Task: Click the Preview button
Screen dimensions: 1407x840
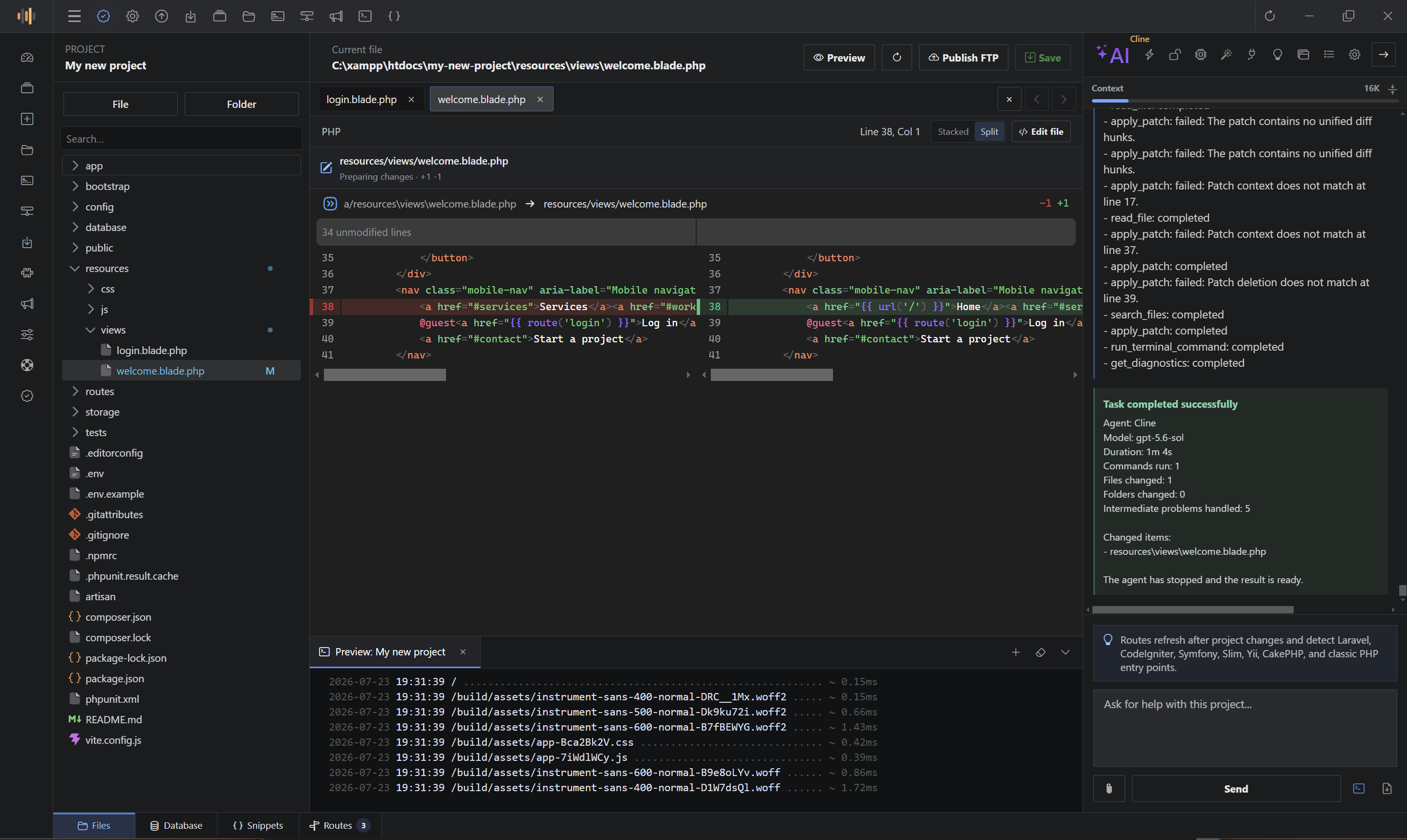Action: [x=838, y=58]
